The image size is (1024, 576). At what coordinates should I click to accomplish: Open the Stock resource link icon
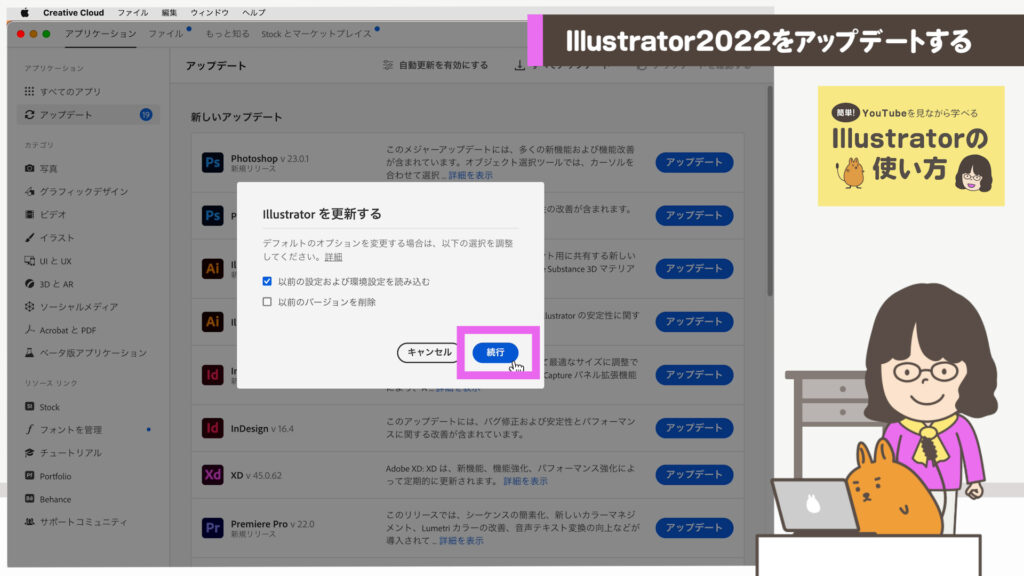point(29,406)
